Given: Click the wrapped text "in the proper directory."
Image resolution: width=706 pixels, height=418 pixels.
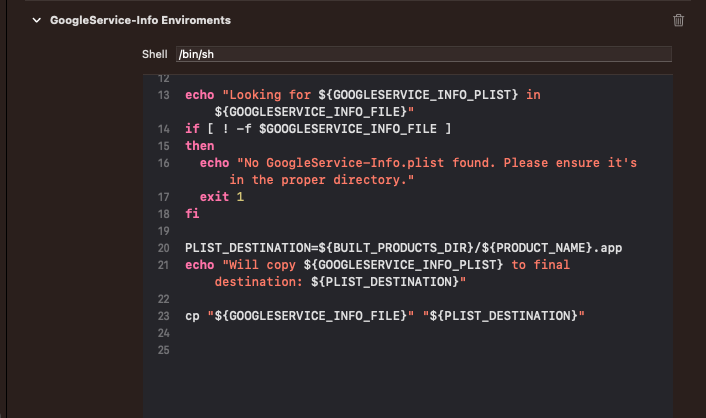Looking at the screenshot, I should click(321, 180).
